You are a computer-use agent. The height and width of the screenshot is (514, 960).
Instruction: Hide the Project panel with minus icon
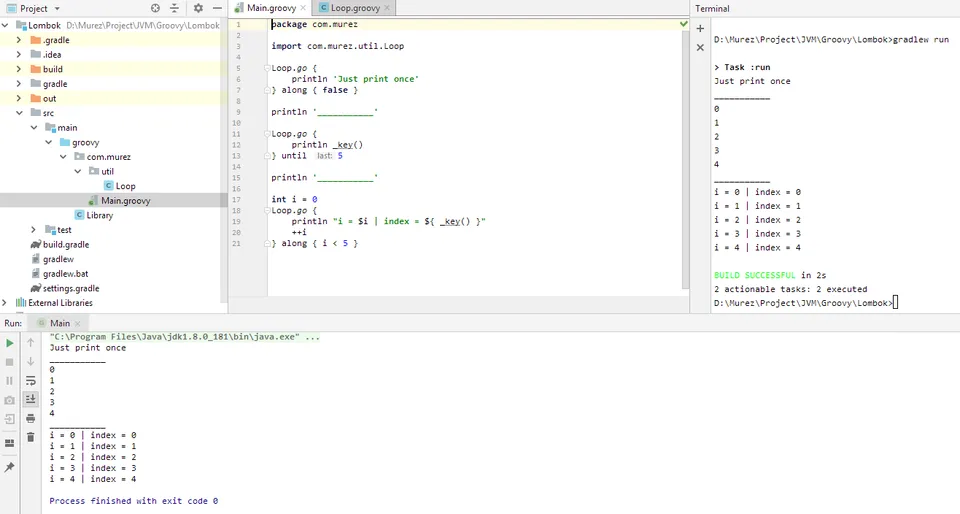coord(217,9)
